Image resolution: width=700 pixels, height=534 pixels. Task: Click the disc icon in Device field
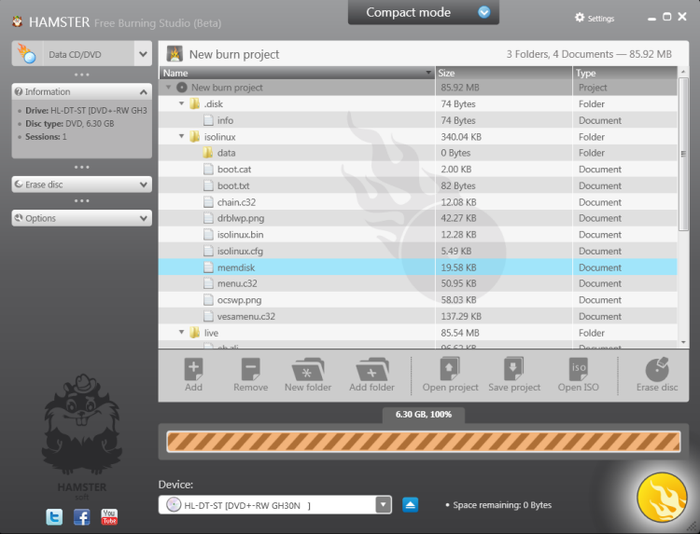pos(173,505)
